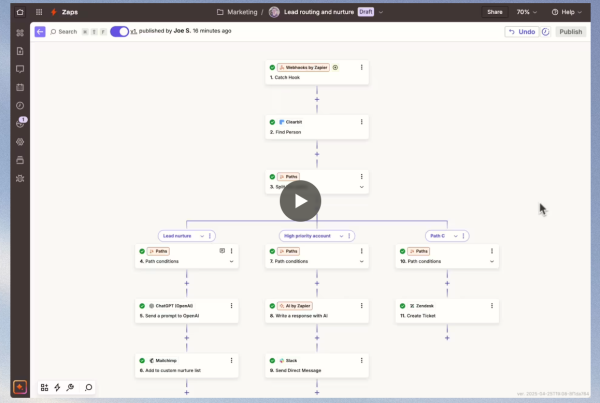This screenshot has height=403, width=600.
Task: Open the debug bug icon in sidebar
Action: [x=20, y=178]
